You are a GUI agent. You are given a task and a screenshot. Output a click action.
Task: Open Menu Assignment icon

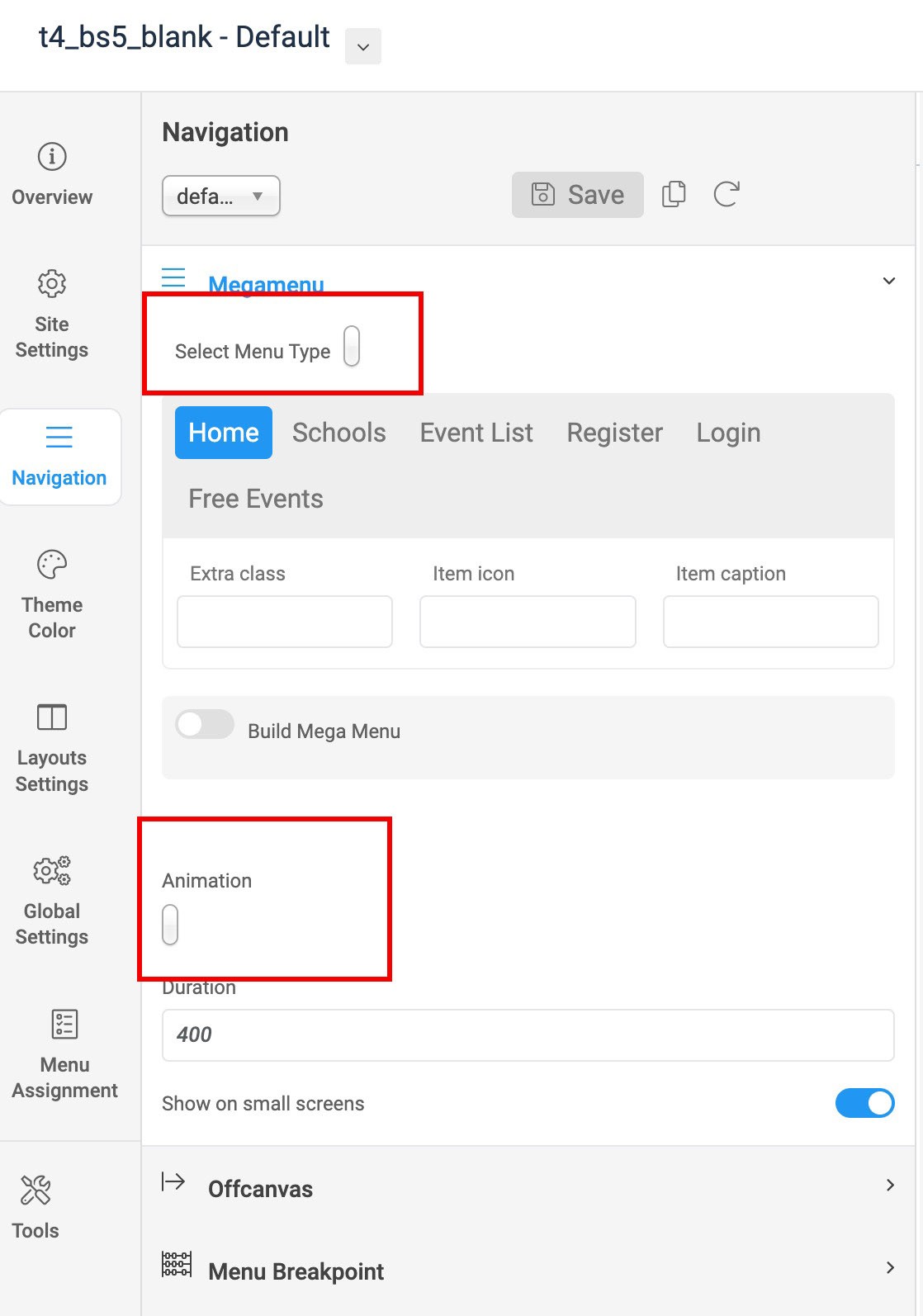pyautogui.click(x=64, y=1024)
